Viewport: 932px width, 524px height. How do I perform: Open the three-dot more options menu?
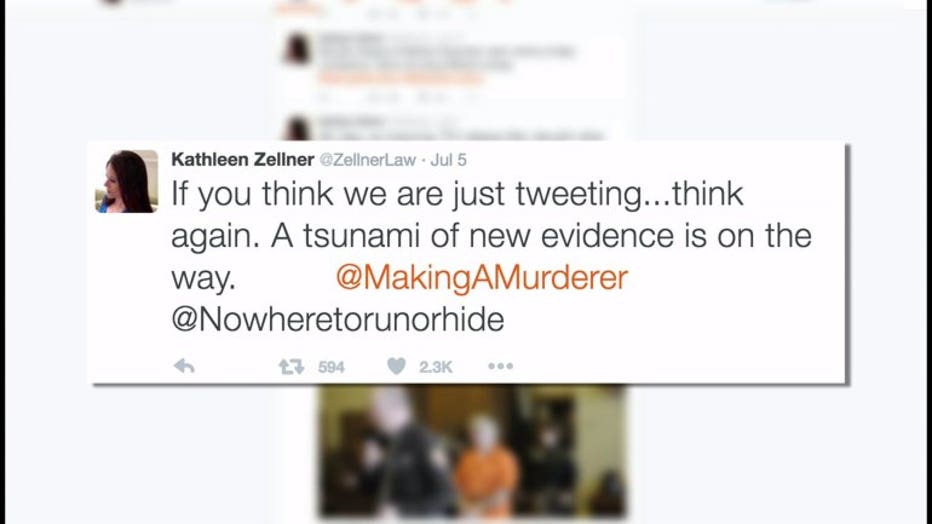click(500, 366)
